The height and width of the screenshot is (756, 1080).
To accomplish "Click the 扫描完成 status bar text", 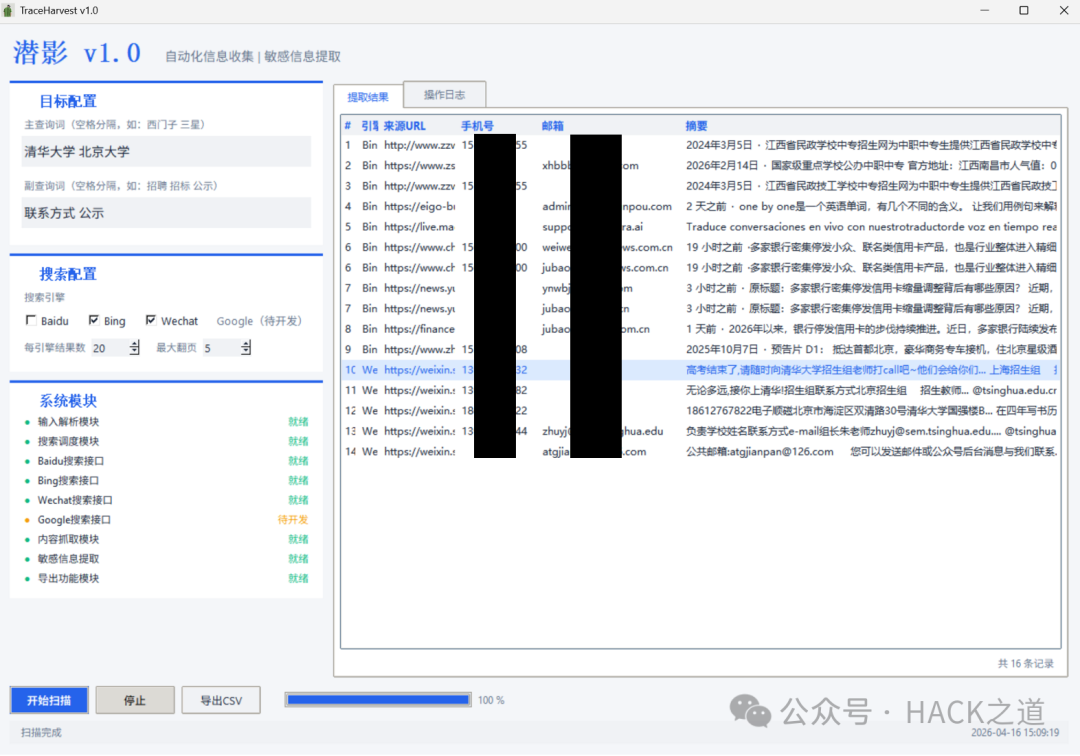I will click(x=41, y=733).
